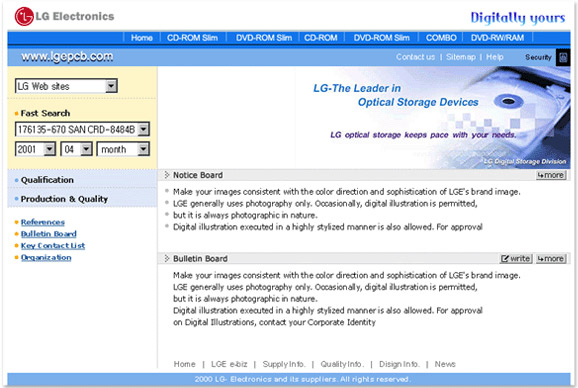Open the CD-ROM Slim menu item
578x388 pixels.
(192, 38)
